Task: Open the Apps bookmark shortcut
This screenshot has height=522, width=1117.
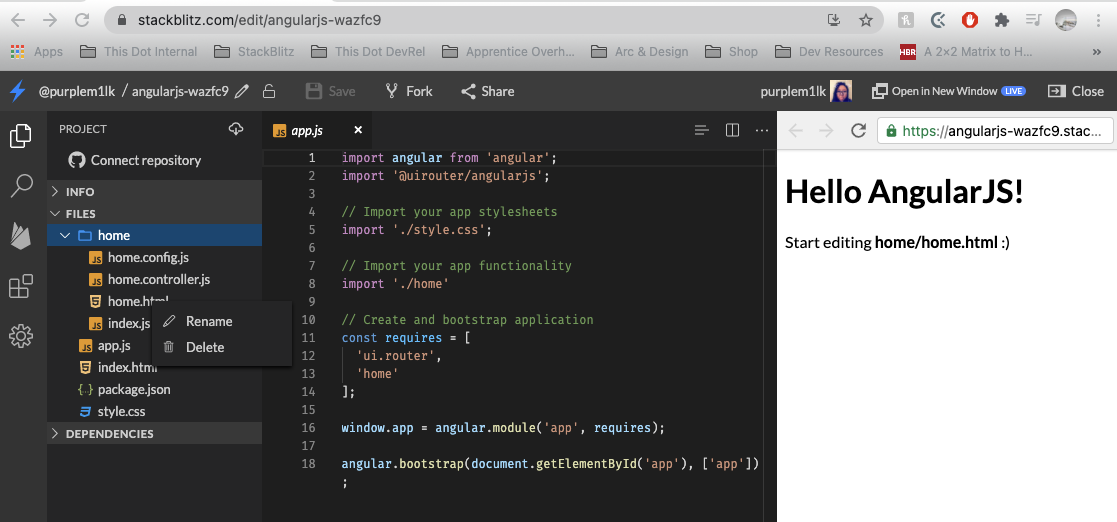Action: point(37,51)
